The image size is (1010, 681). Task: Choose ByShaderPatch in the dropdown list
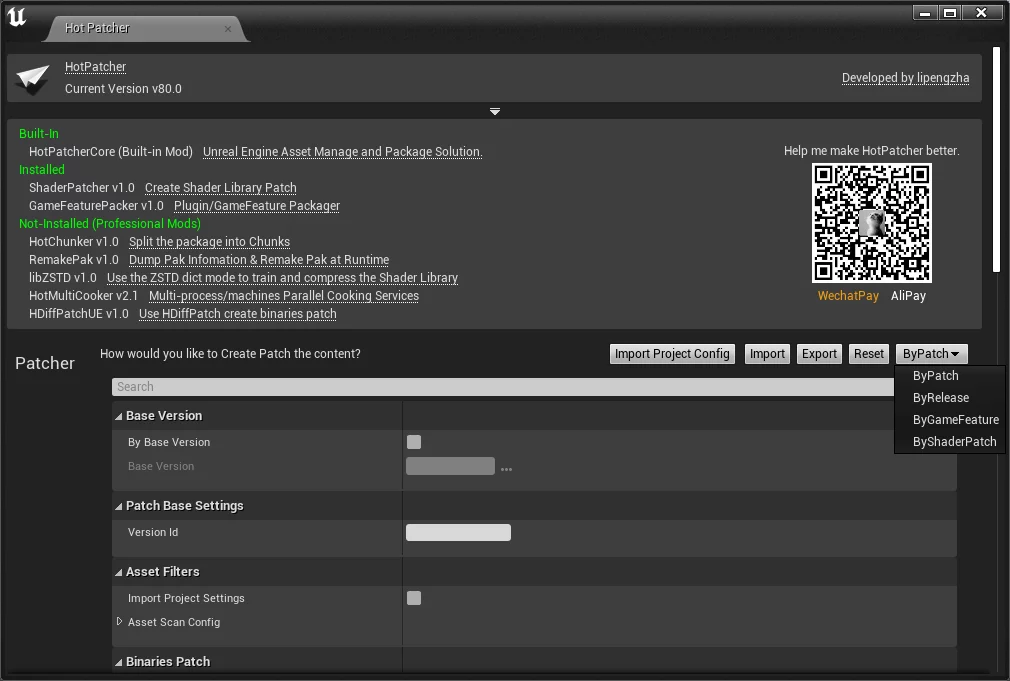pos(954,442)
